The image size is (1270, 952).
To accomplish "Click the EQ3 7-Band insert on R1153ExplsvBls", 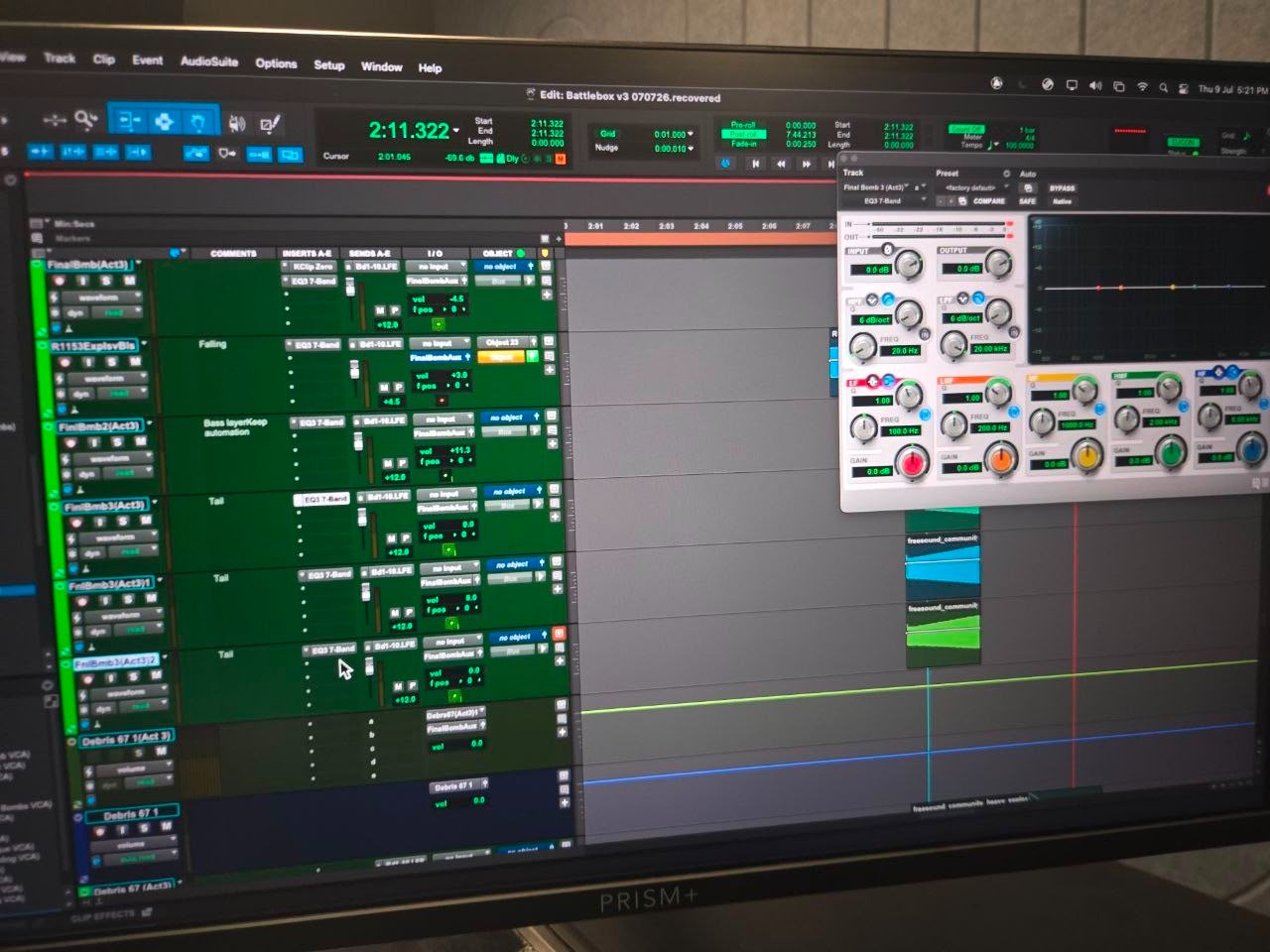I will point(316,344).
